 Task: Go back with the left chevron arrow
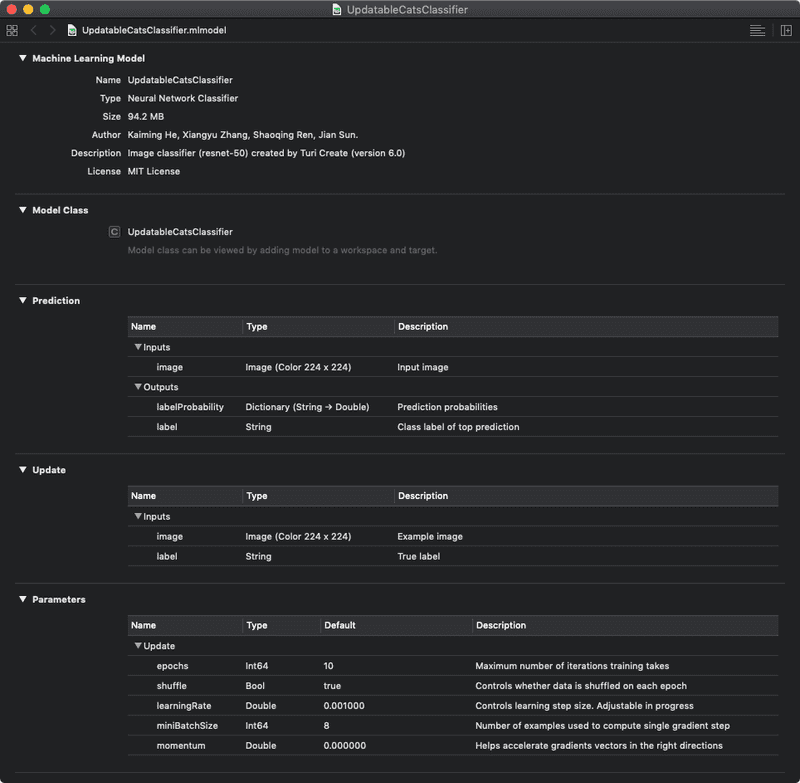pyautogui.click(x=34, y=31)
